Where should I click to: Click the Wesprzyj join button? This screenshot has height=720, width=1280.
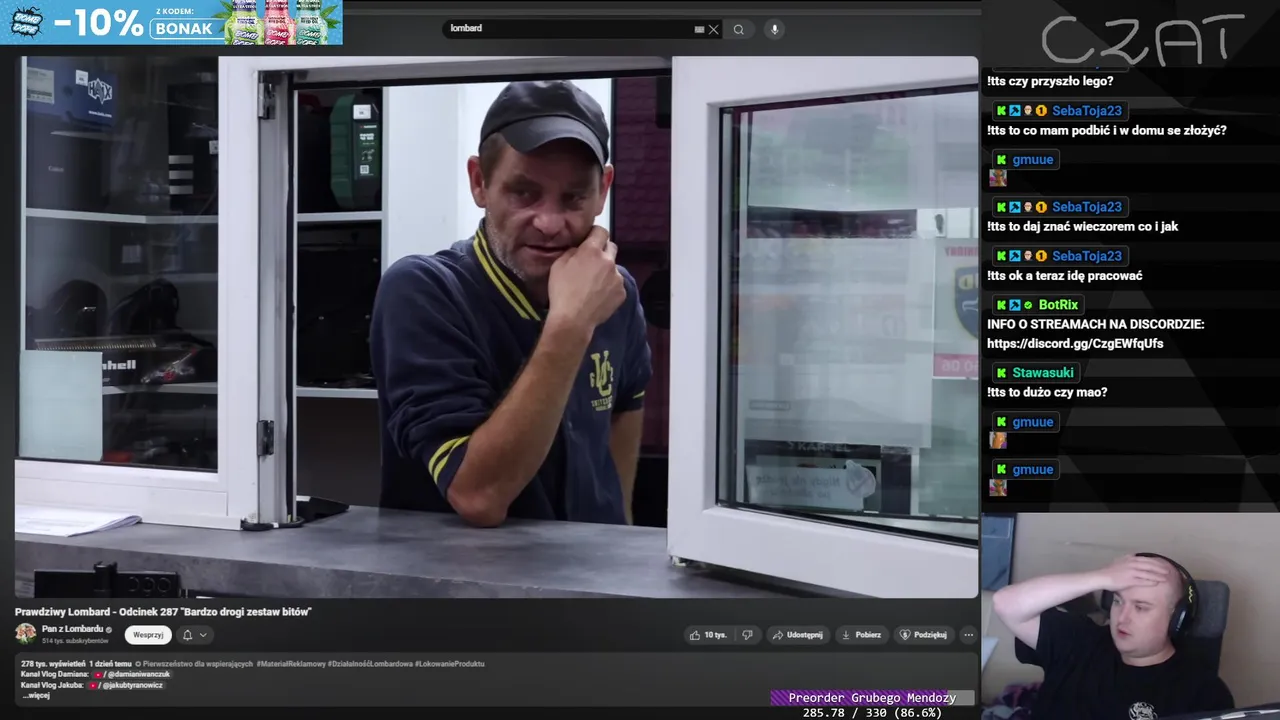click(x=148, y=635)
